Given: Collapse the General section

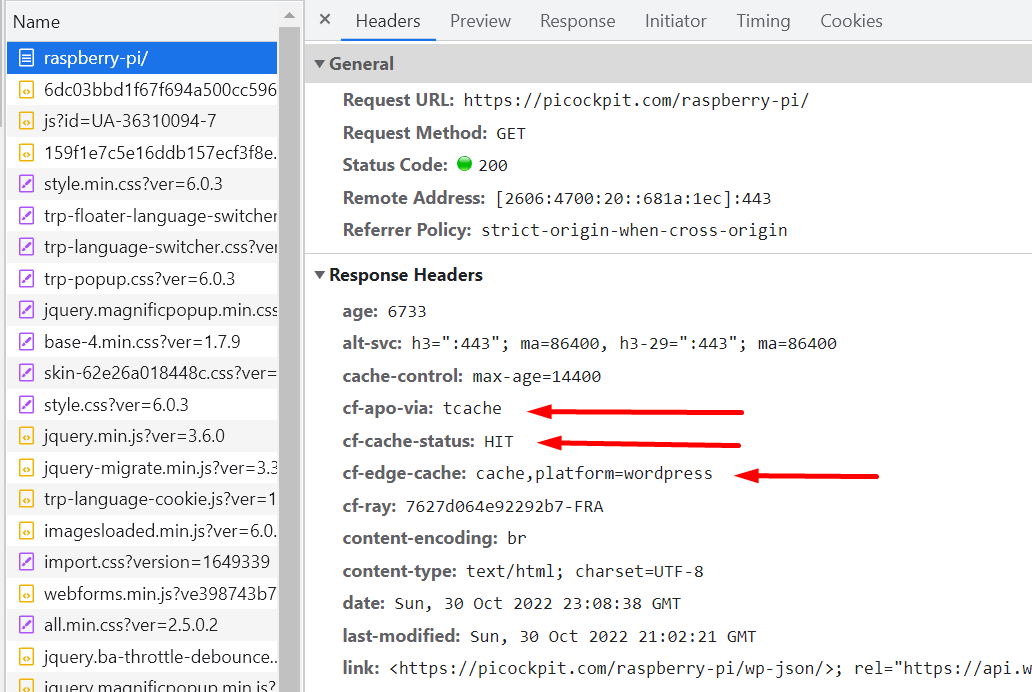Looking at the screenshot, I should (319, 64).
